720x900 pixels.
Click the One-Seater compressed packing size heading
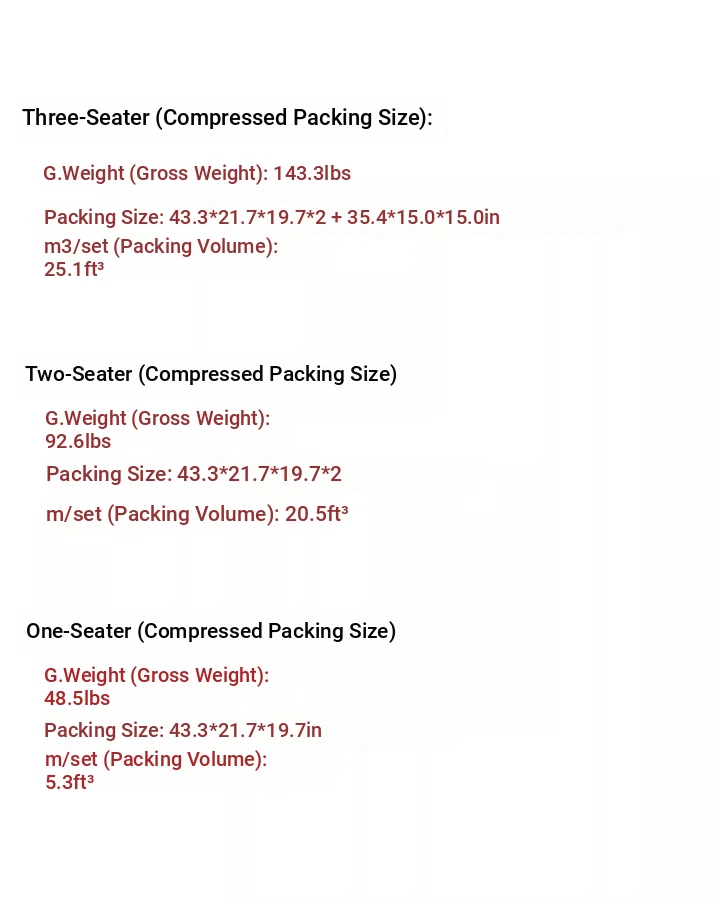pyautogui.click(x=211, y=631)
